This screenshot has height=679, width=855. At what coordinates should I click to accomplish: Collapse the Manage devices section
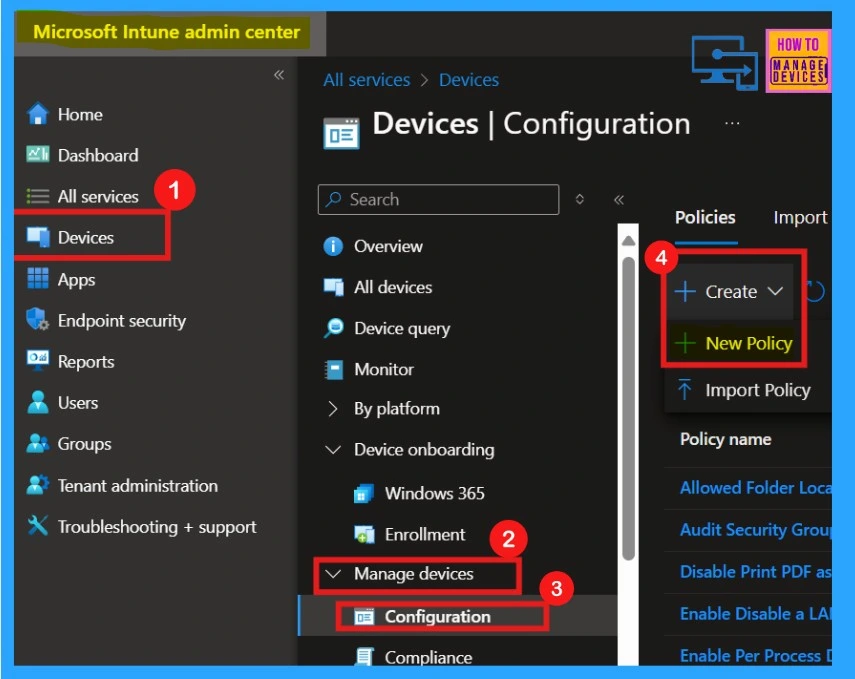(333, 574)
